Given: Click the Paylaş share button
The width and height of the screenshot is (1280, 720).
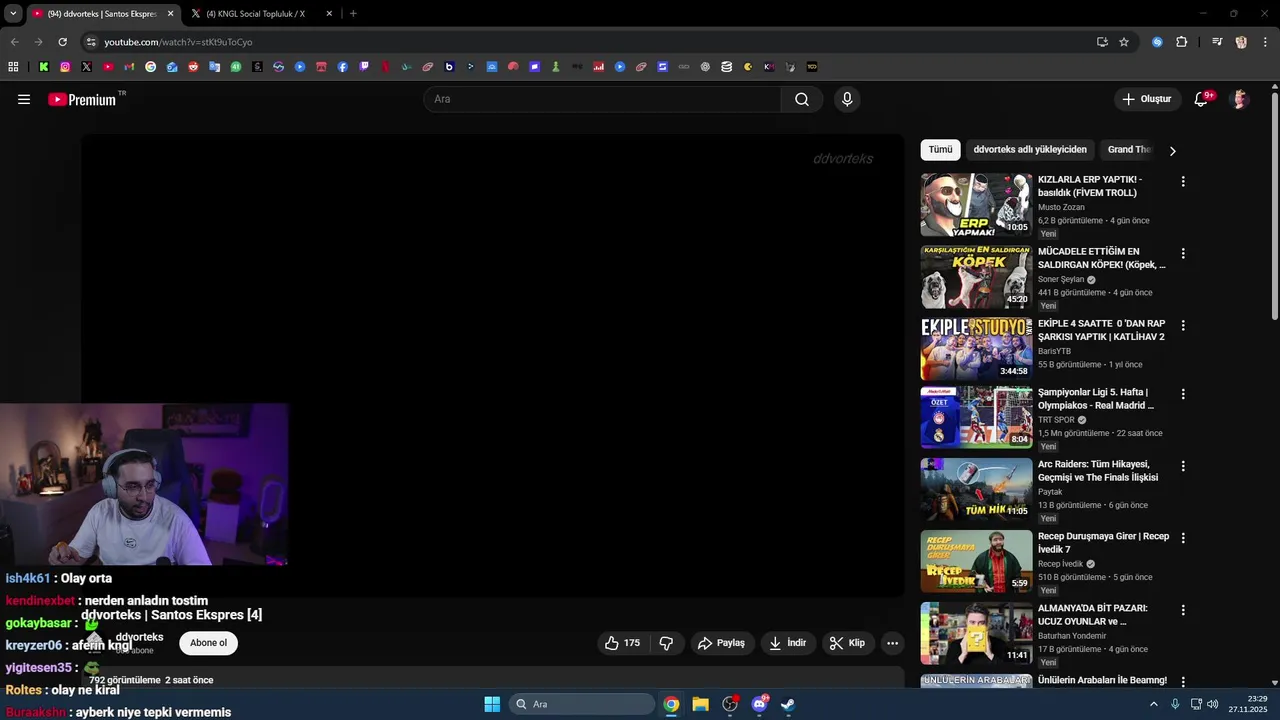Looking at the screenshot, I should pos(721,643).
